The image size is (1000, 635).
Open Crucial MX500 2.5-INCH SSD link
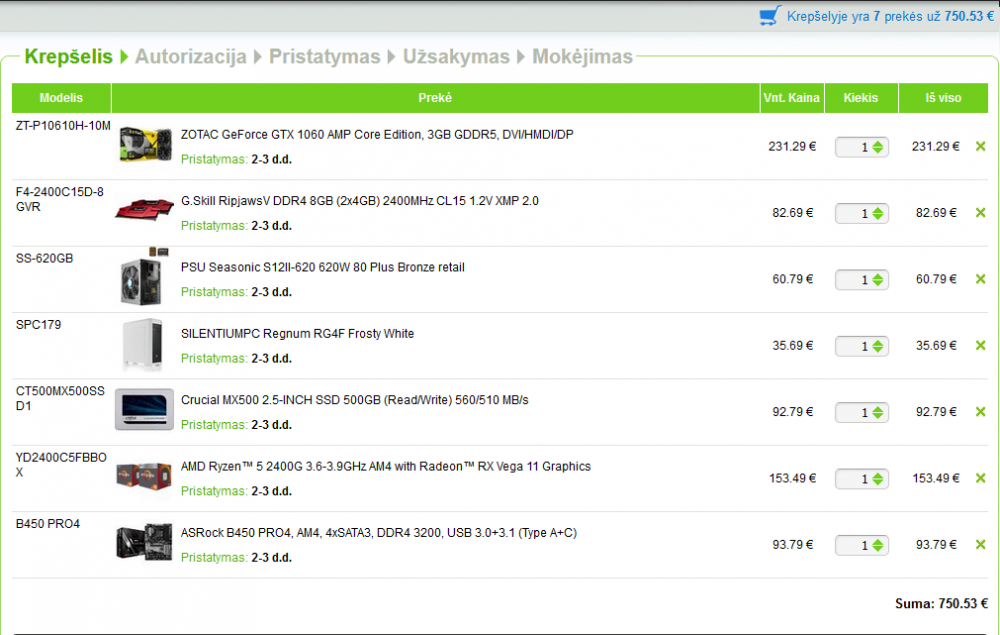click(x=355, y=400)
